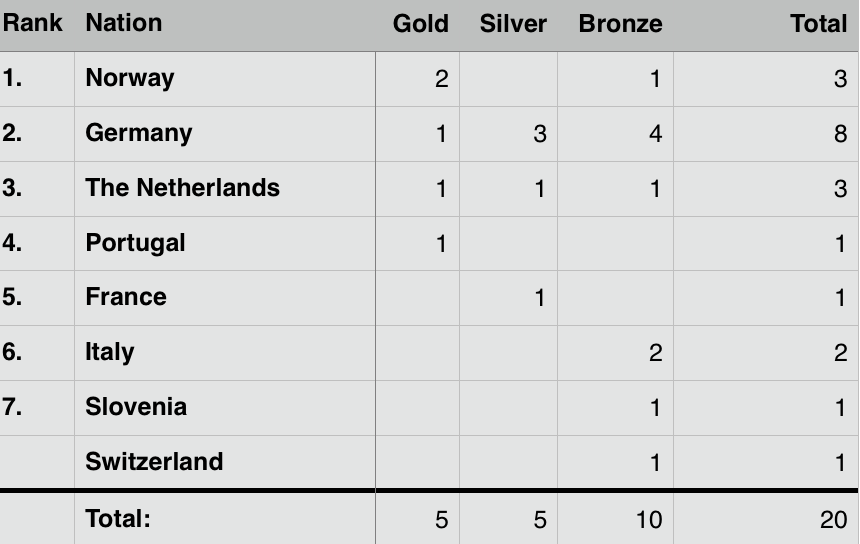The height and width of the screenshot is (544, 860).
Task: Select the Gold column header
Action: click(x=417, y=24)
